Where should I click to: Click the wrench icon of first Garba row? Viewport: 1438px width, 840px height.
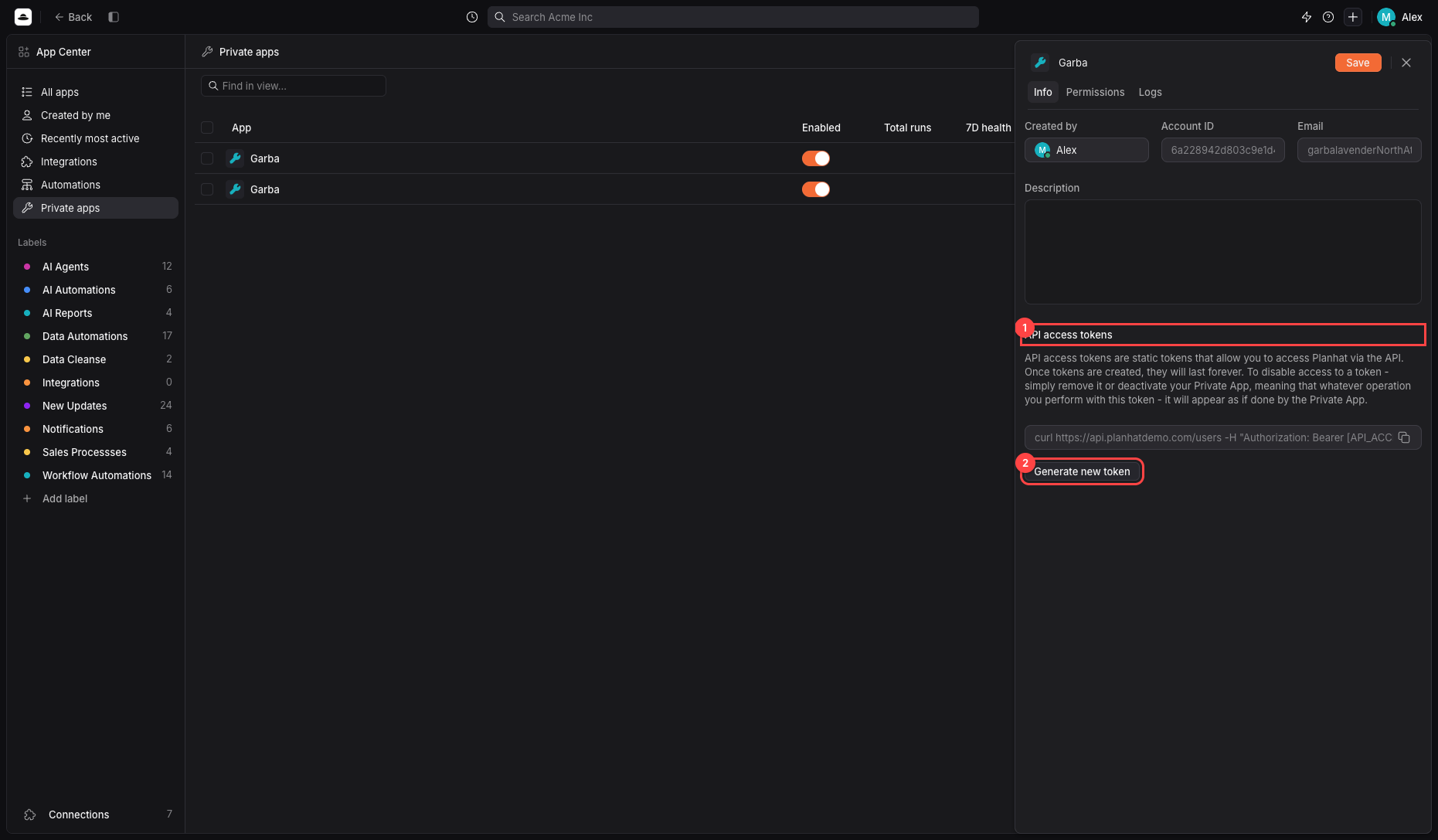point(236,158)
